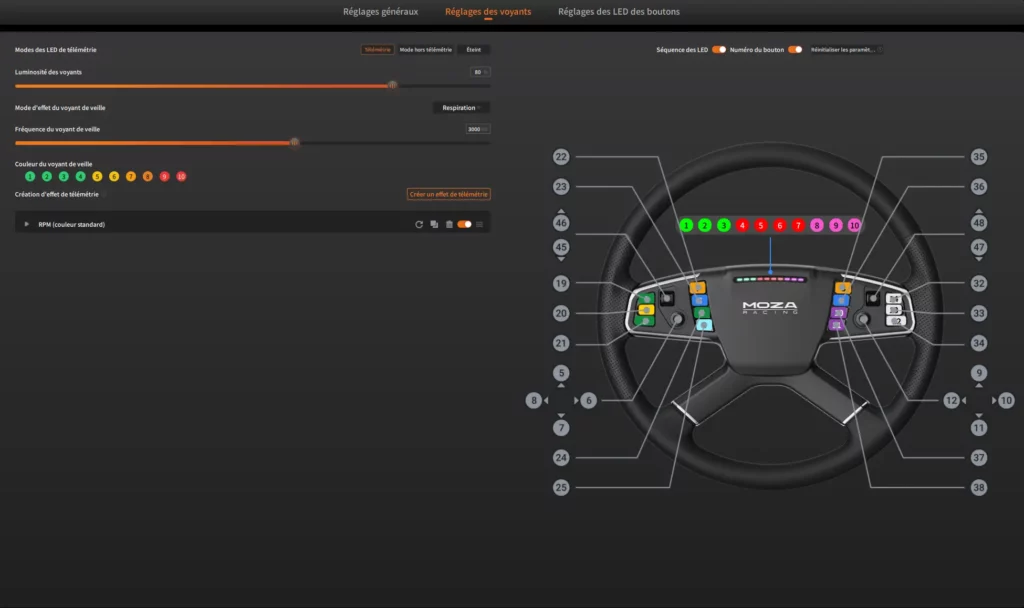Click button number 12 marker
This screenshot has height=608, width=1024.
(952, 400)
